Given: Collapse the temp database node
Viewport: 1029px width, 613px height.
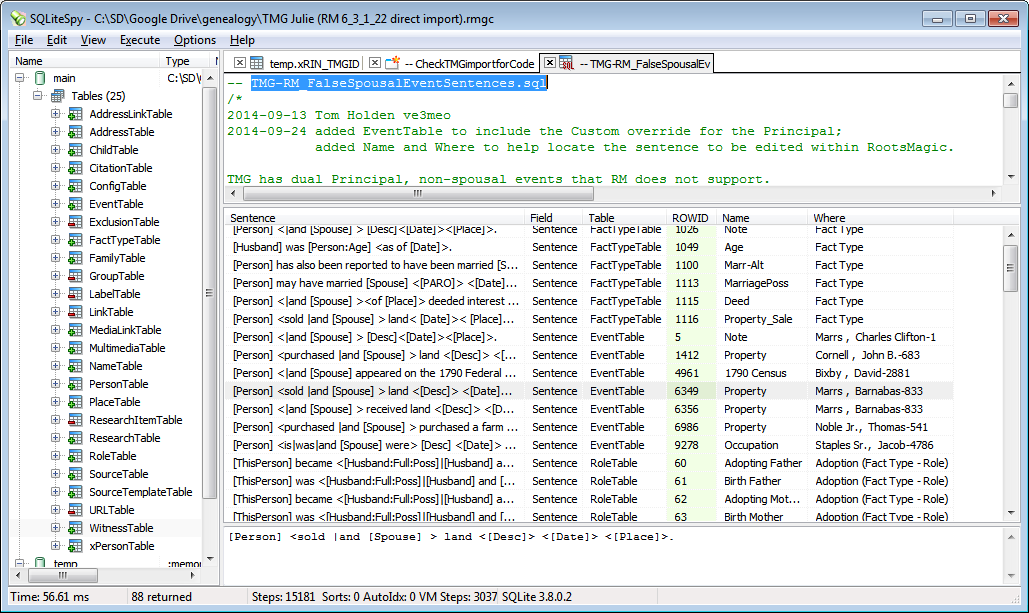Looking at the screenshot, I should coord(20,563).
